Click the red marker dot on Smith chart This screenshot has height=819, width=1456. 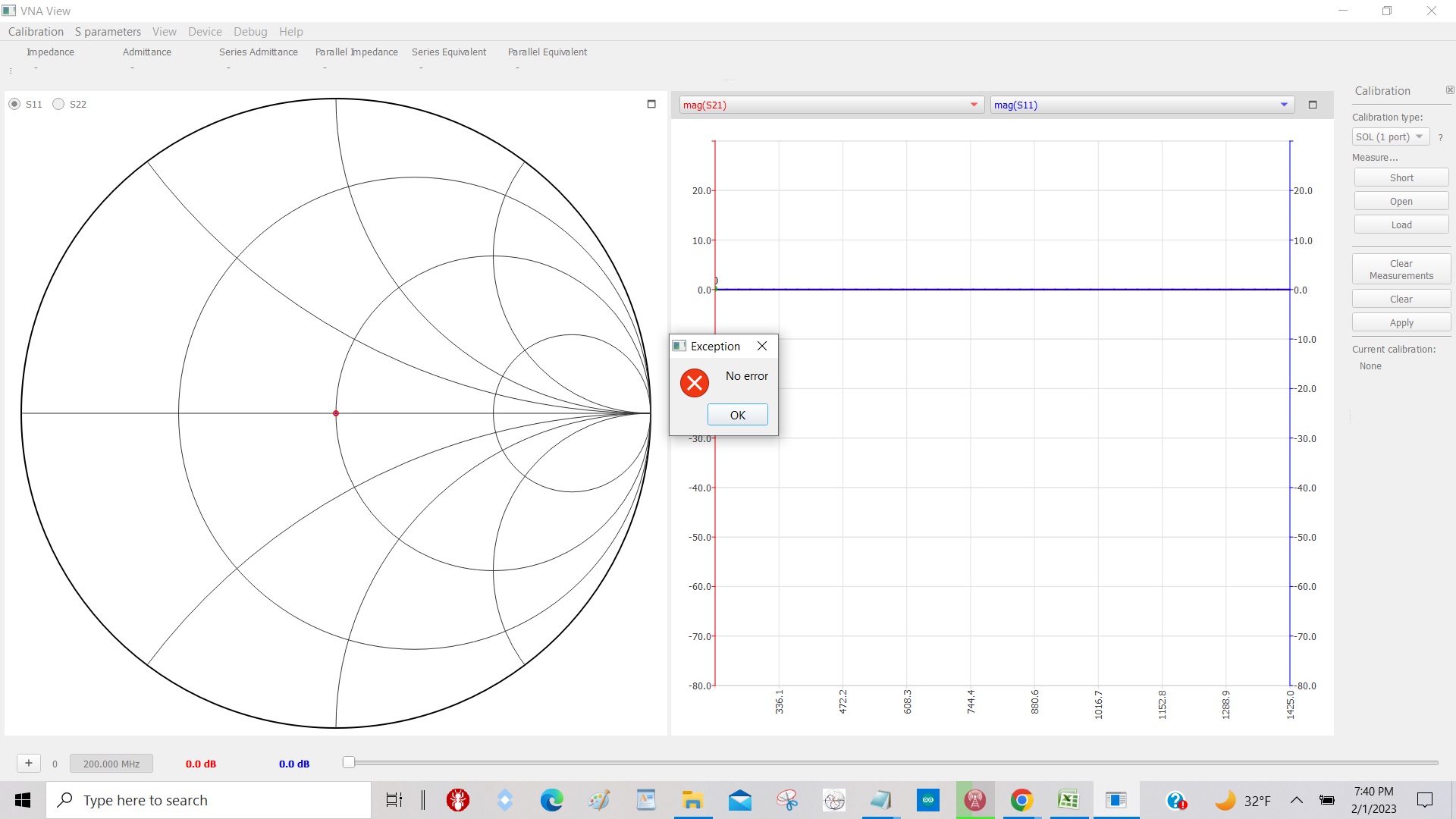(x=336, y=413)
